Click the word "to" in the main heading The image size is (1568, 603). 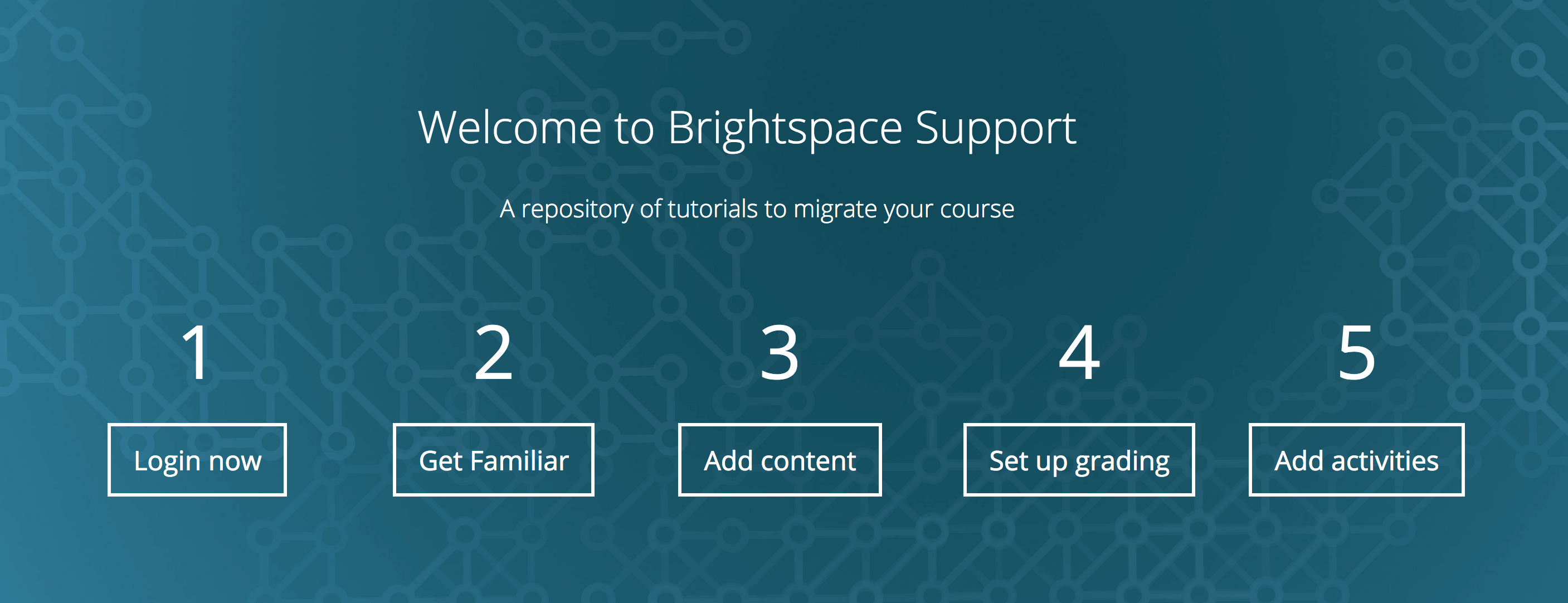[x=634, y=128]
